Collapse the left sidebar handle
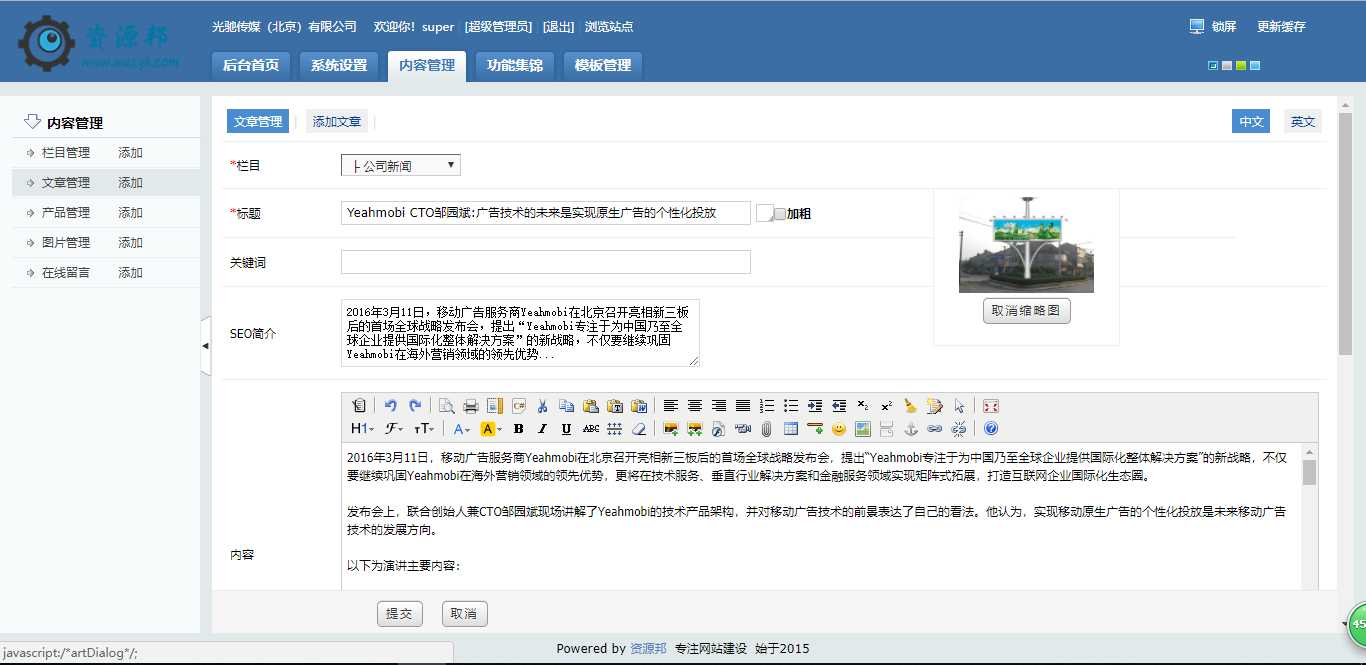The height and width of the screenshot is (665, 1366). [x=206, y=346]
